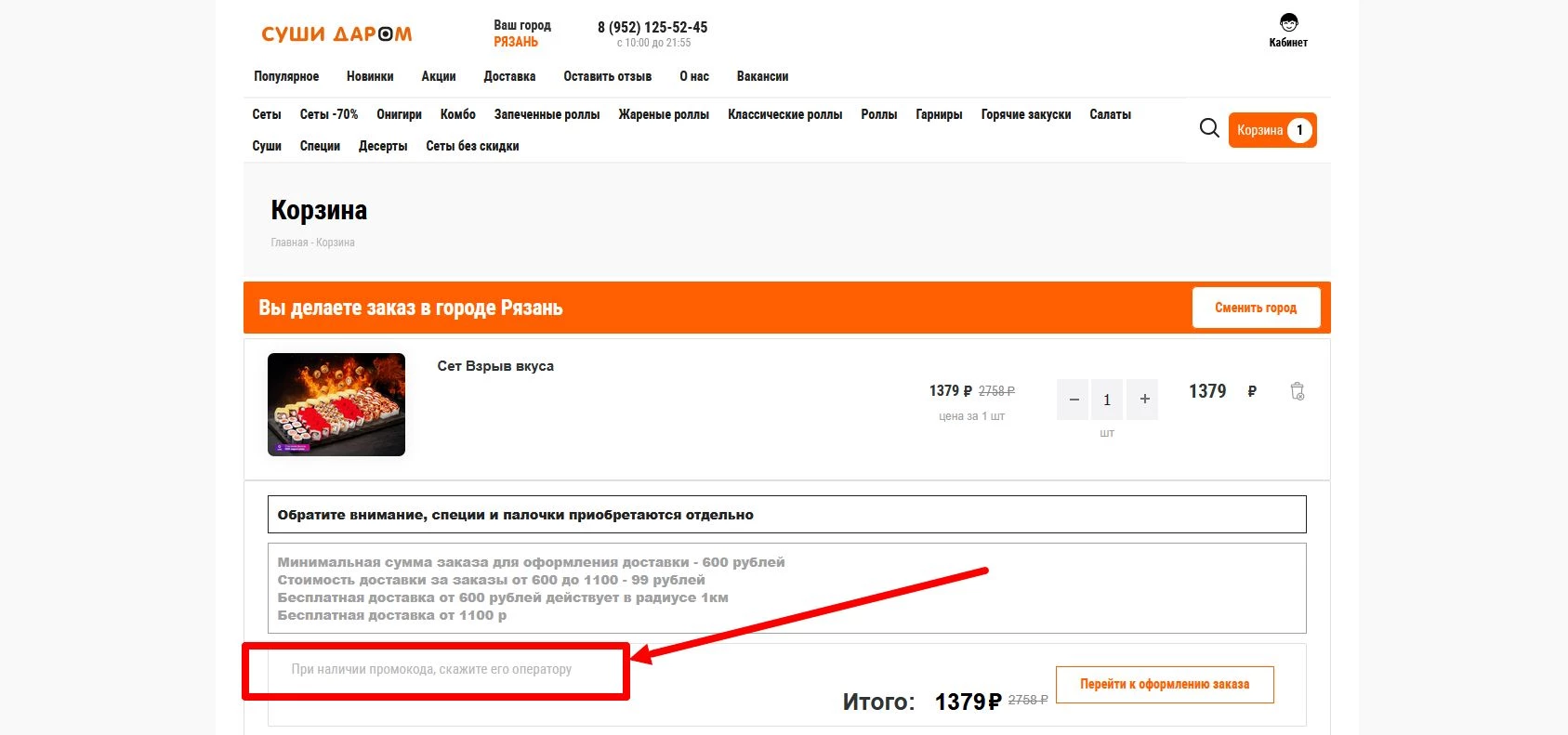
Task: Open the Доставка menu item
Action: (509, 76)
